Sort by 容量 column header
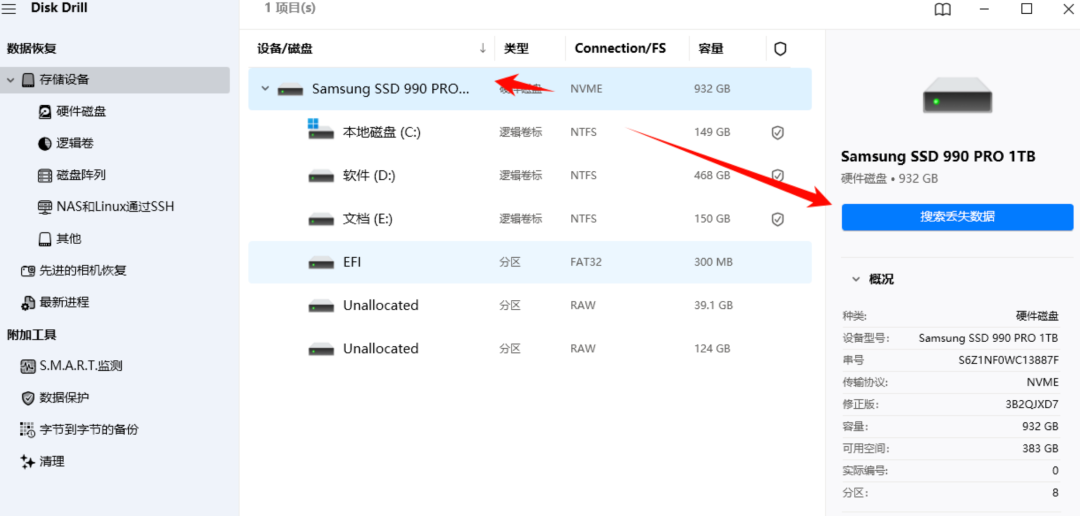Viewport: 1080px width, 516px height. coord(711,49)
